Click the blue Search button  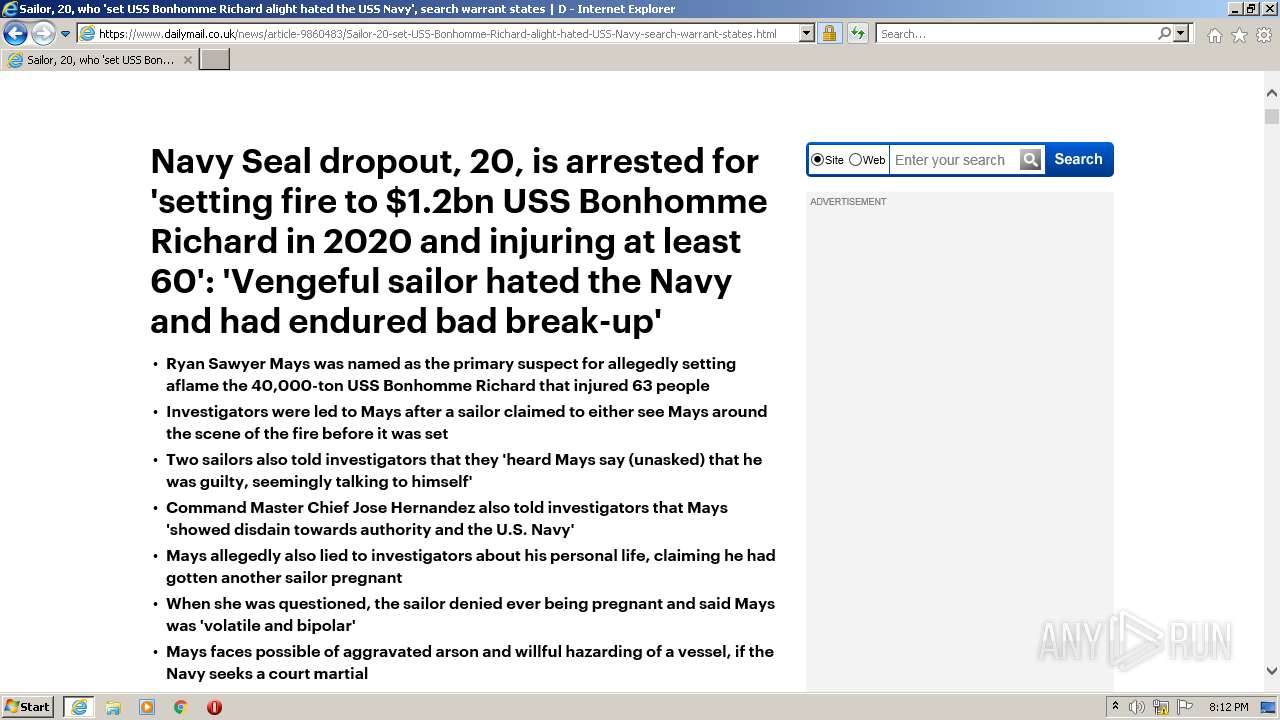(1078, 159)
